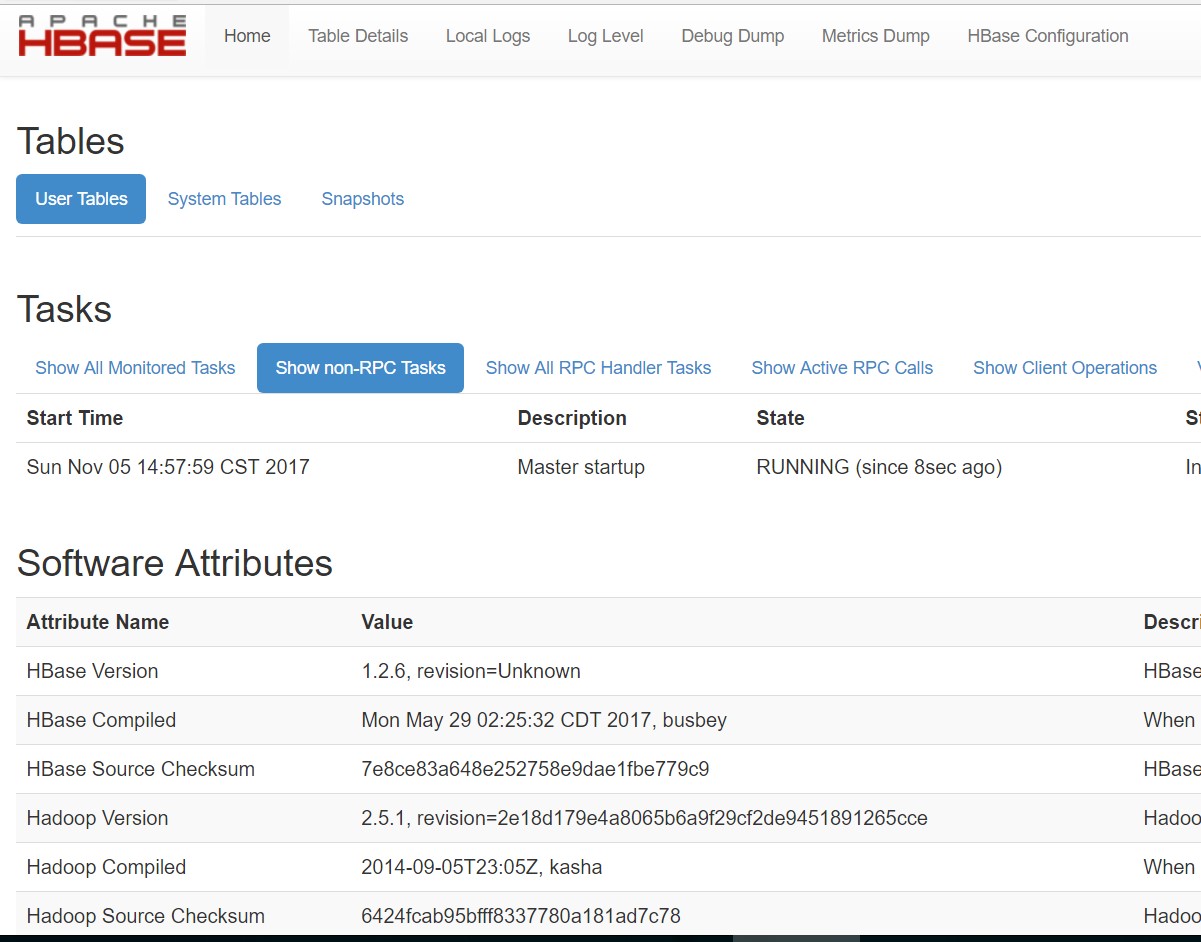Click the HBase Compiled attribute name
Viewport: 1201px width, 942px height.
tap(101, 720)
